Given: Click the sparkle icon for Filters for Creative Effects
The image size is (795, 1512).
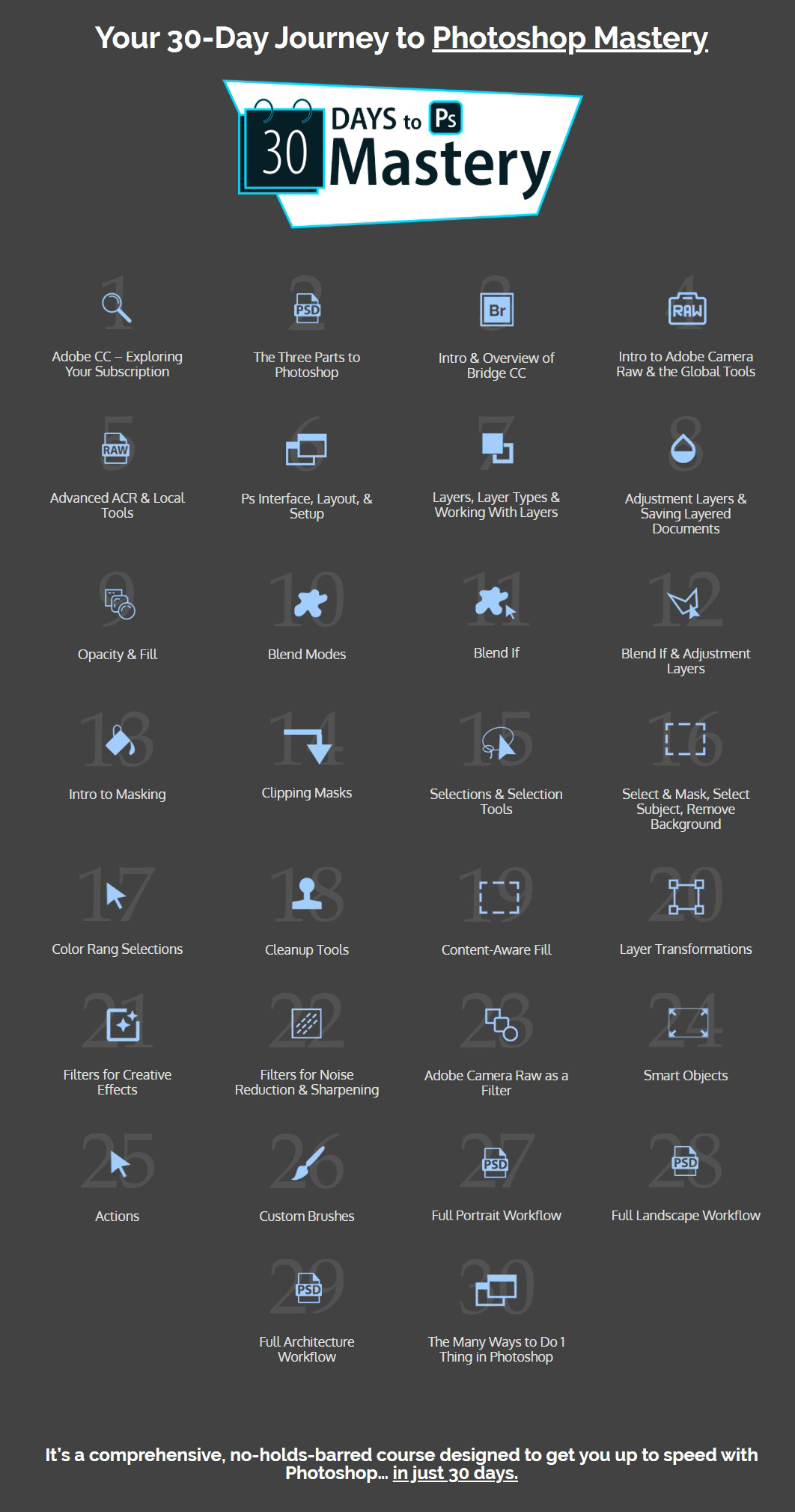Looking at the screenshot, I should (x=123, y=1025).
